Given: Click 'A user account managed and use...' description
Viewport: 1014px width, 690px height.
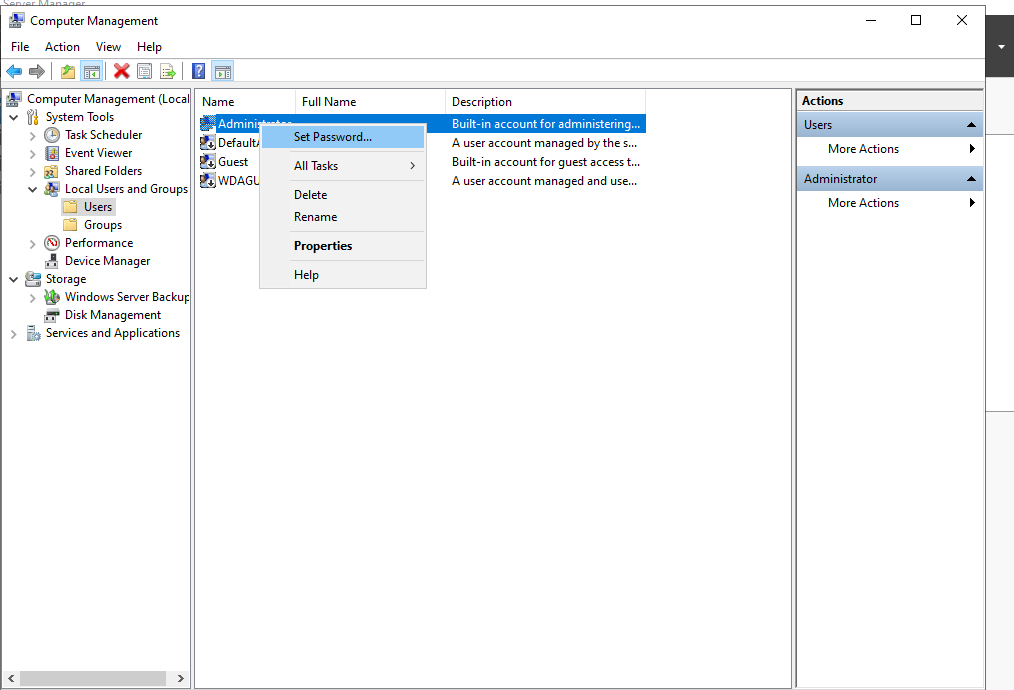Looking at the screenshot, I should click(545, 180).
